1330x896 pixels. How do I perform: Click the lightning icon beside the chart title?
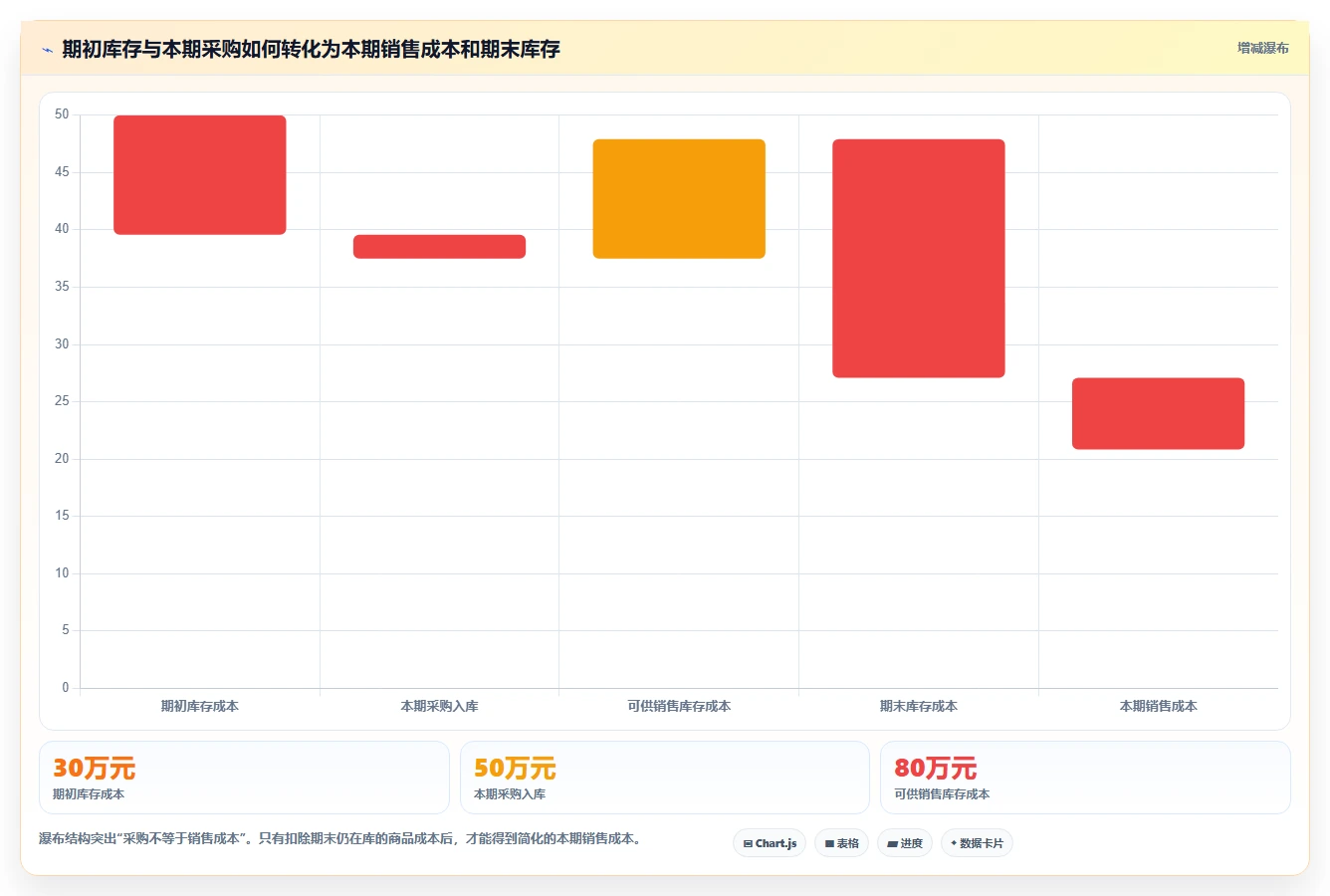tap(47, 50)
